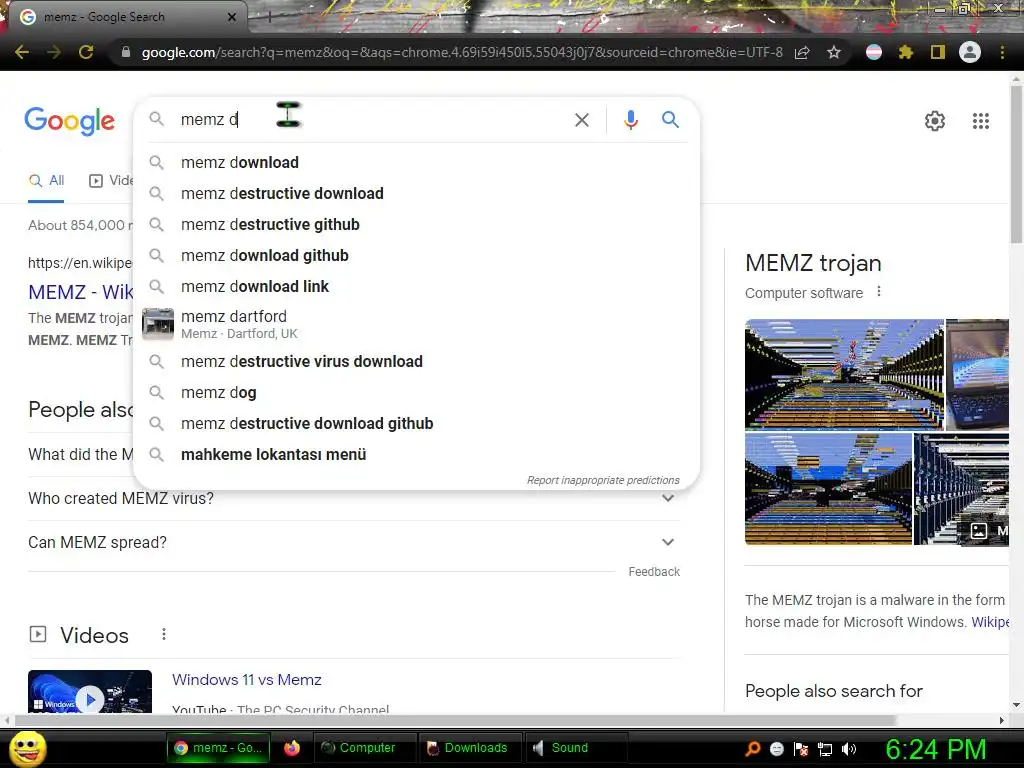Choose suggestion 'memz download github'
This screenshot has height=768, width=1024.
click(416, 255)
